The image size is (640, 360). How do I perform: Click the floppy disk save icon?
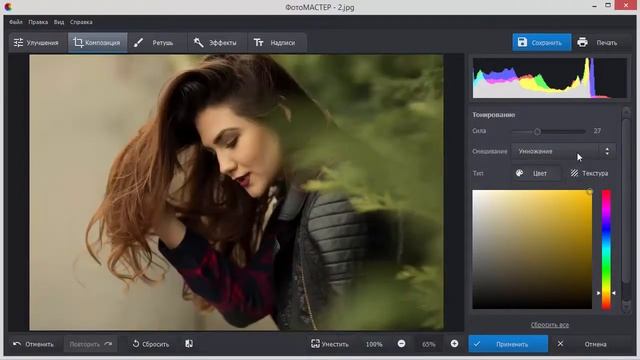[x=522, y=42]
